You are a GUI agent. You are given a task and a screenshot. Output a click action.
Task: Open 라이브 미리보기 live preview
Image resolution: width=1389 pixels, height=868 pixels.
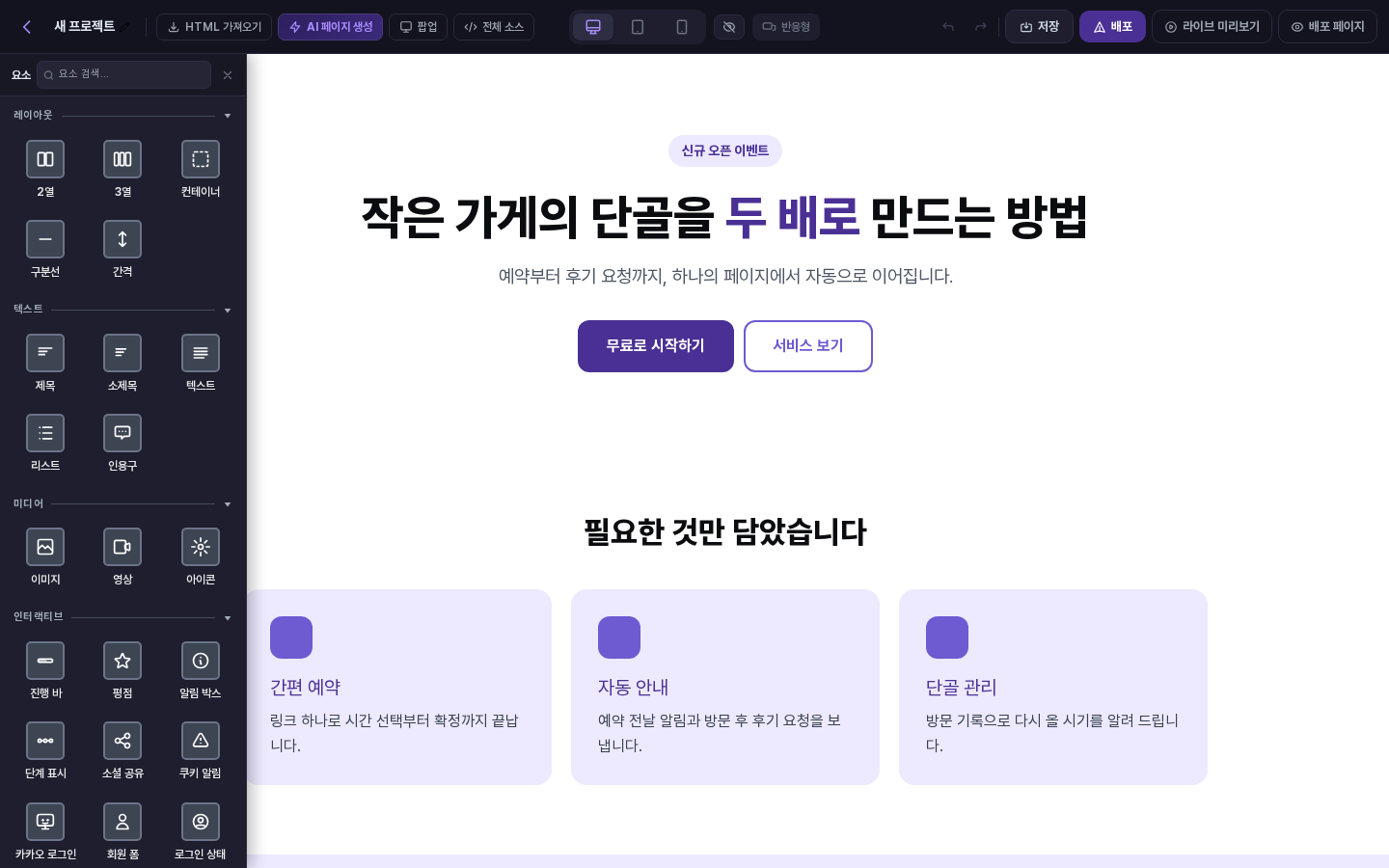click(x=1212, y=27)
